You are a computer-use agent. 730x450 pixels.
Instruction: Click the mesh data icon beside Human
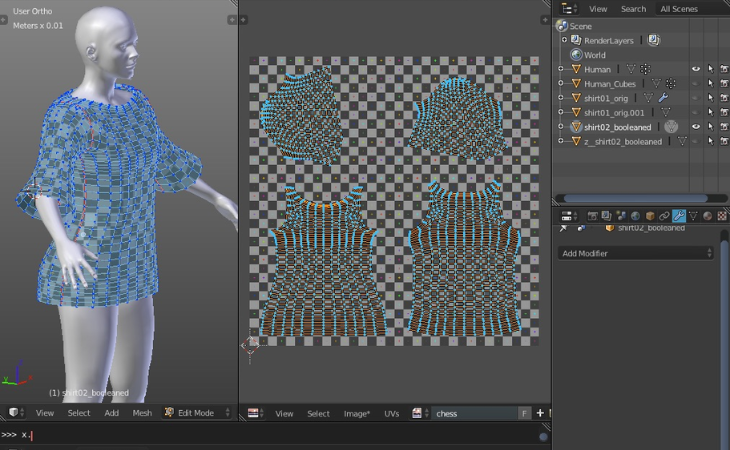[631, 69]
